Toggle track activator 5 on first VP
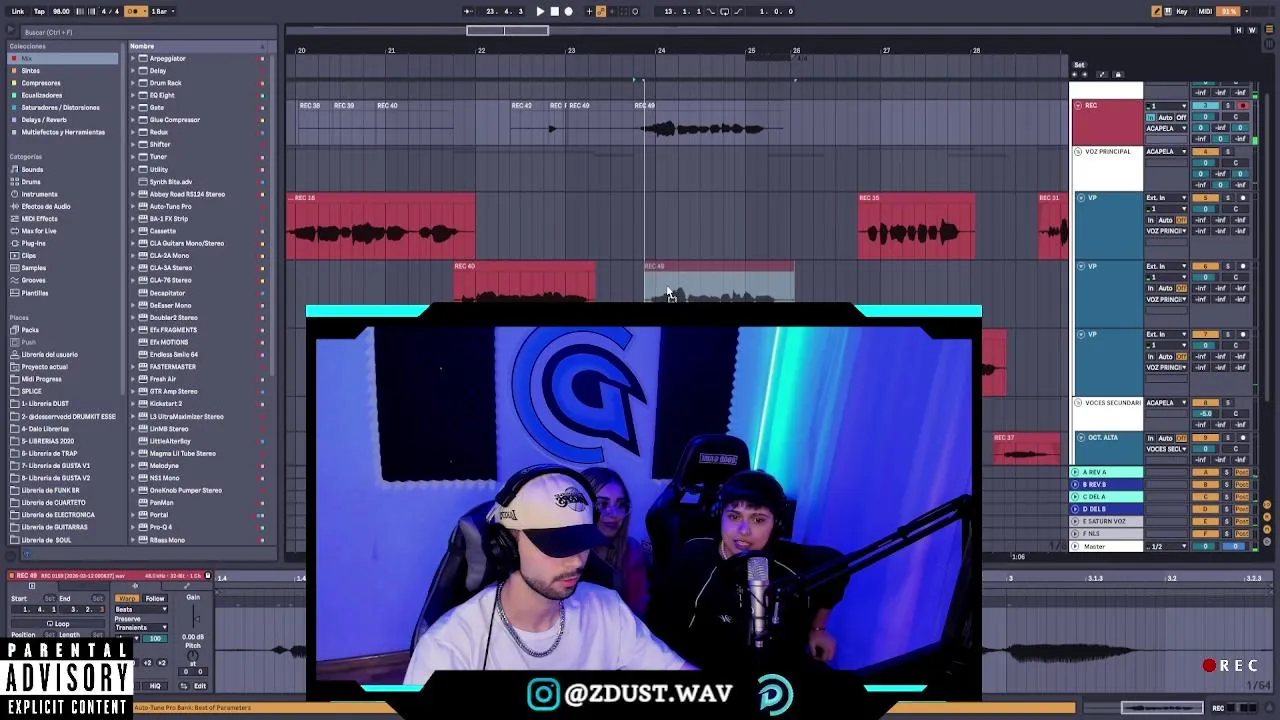1280x720 pixels. (x=1208, y=198)
